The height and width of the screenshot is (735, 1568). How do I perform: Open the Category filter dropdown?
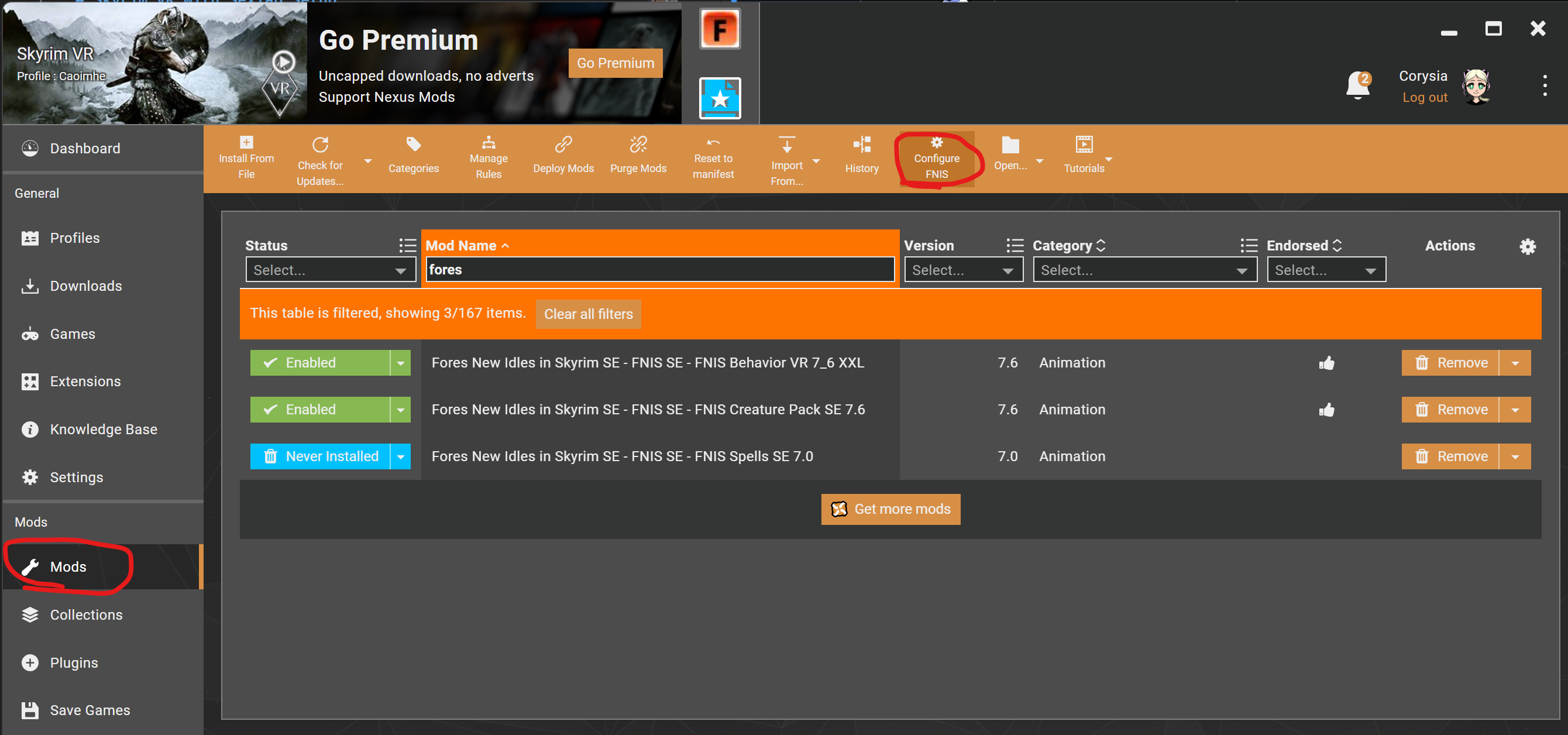1144,270
